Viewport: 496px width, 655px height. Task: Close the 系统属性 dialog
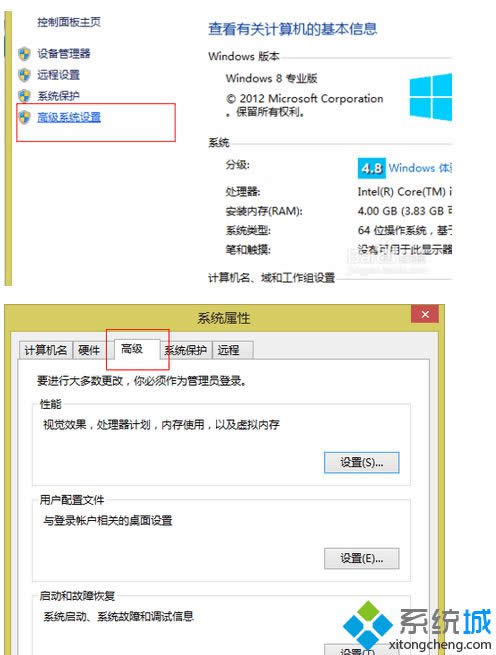pyautogui.click(x=425, y=314)
